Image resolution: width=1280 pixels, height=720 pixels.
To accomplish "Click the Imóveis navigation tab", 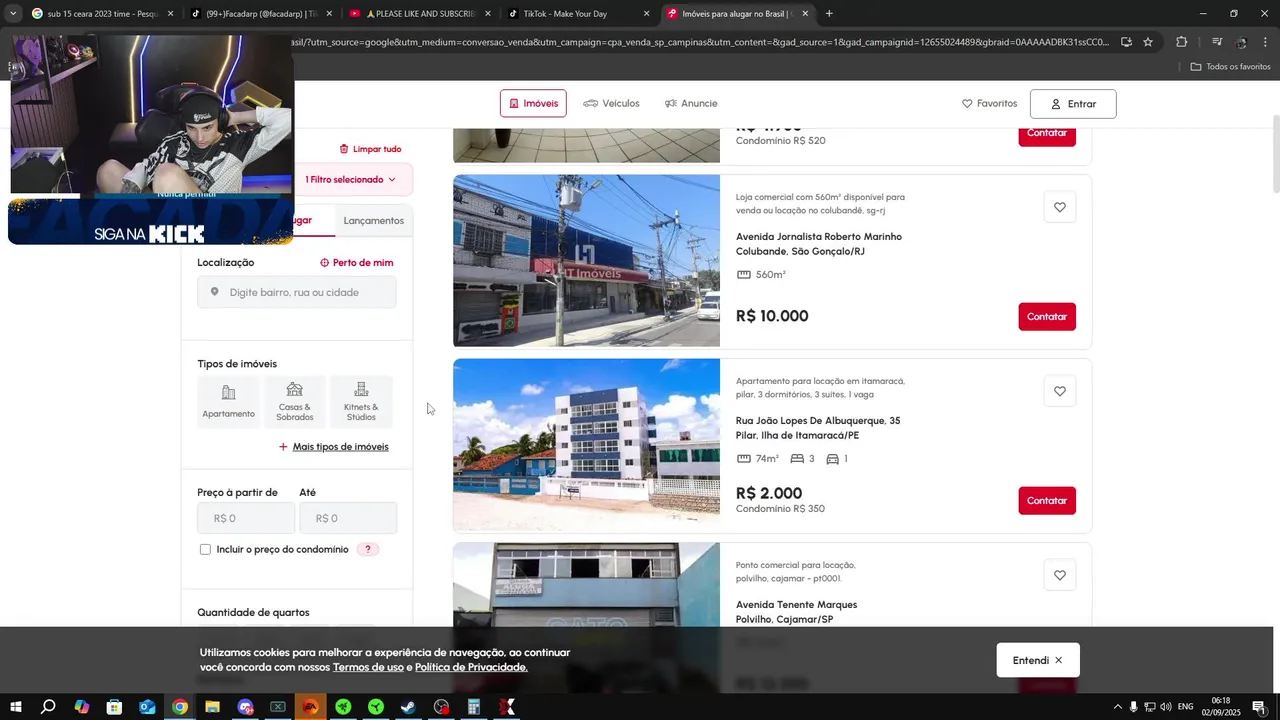I will pyautogui.click(x=533, y=103).
